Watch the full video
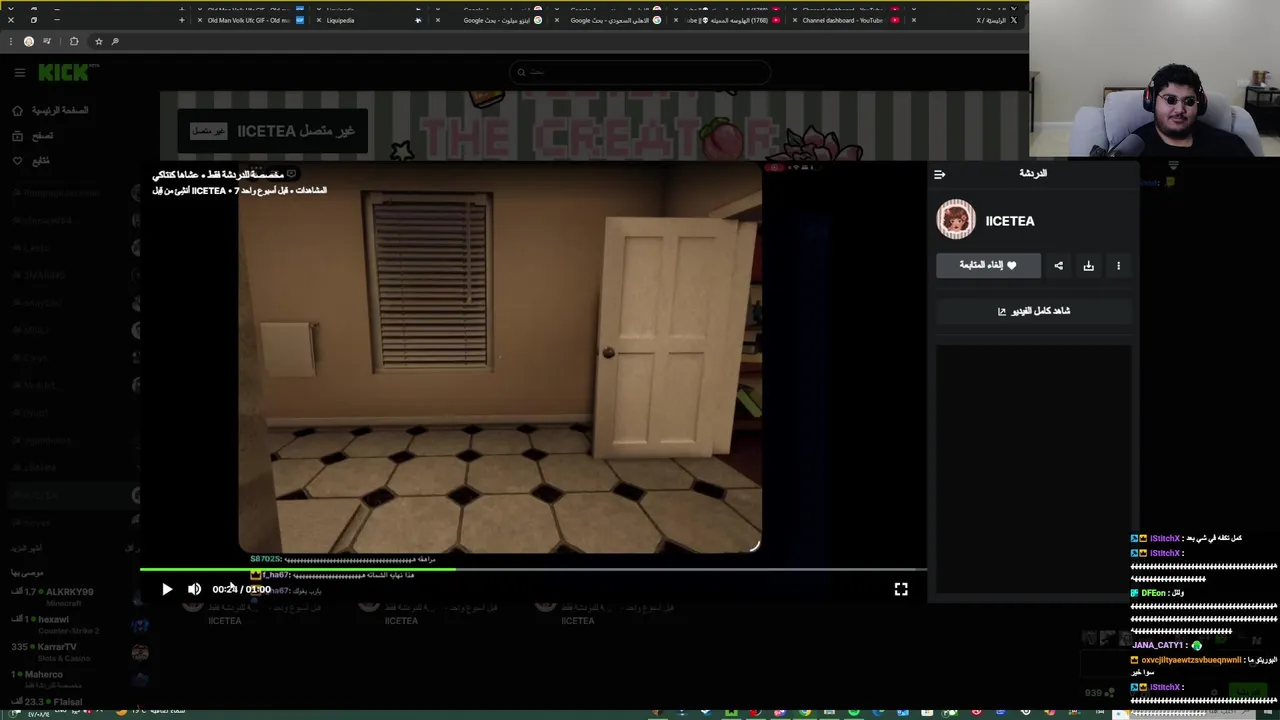 click(x=1033, y=311)
